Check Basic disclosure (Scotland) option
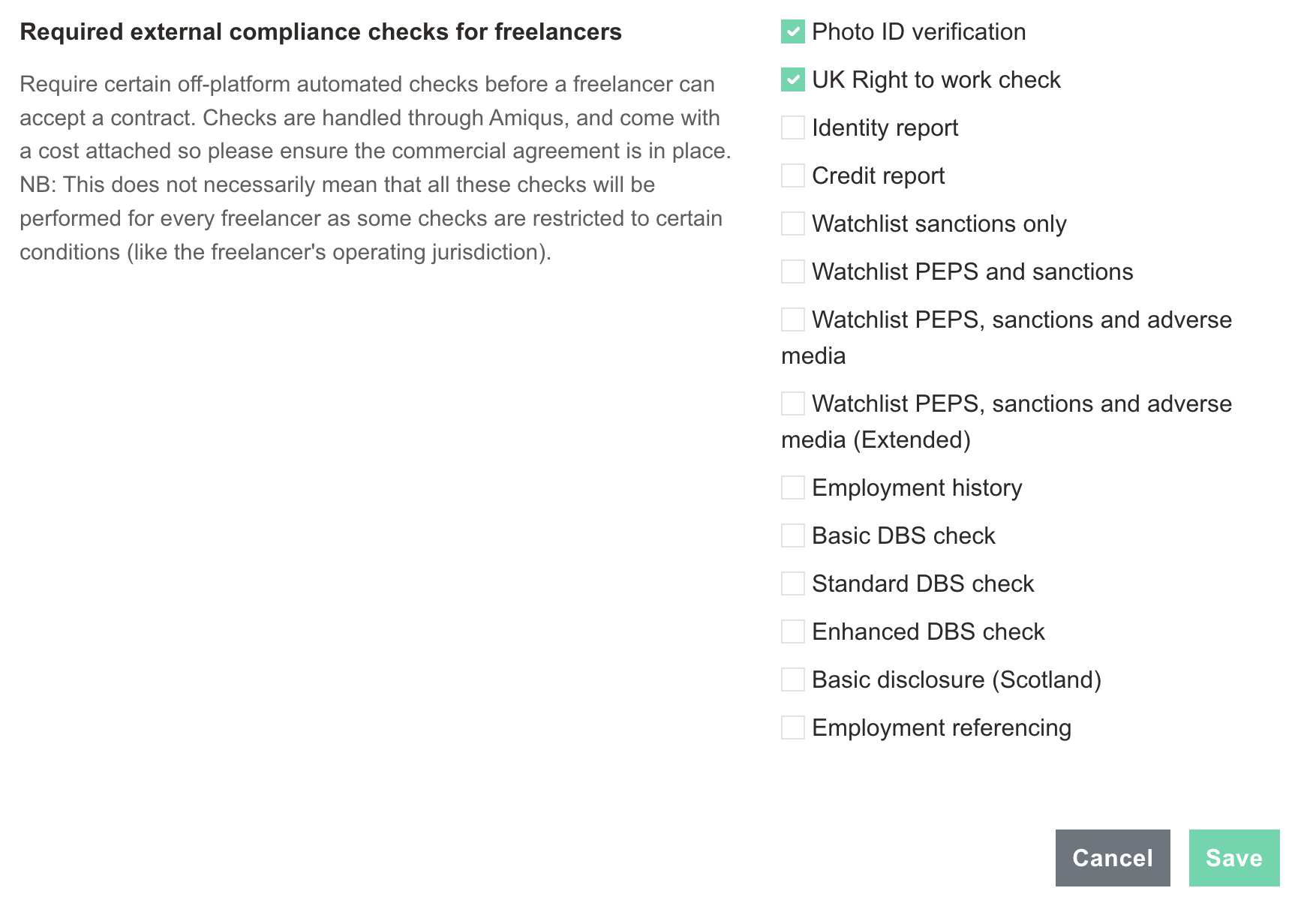The width and height of the screenshot is (1310, 924). [793, 679]
